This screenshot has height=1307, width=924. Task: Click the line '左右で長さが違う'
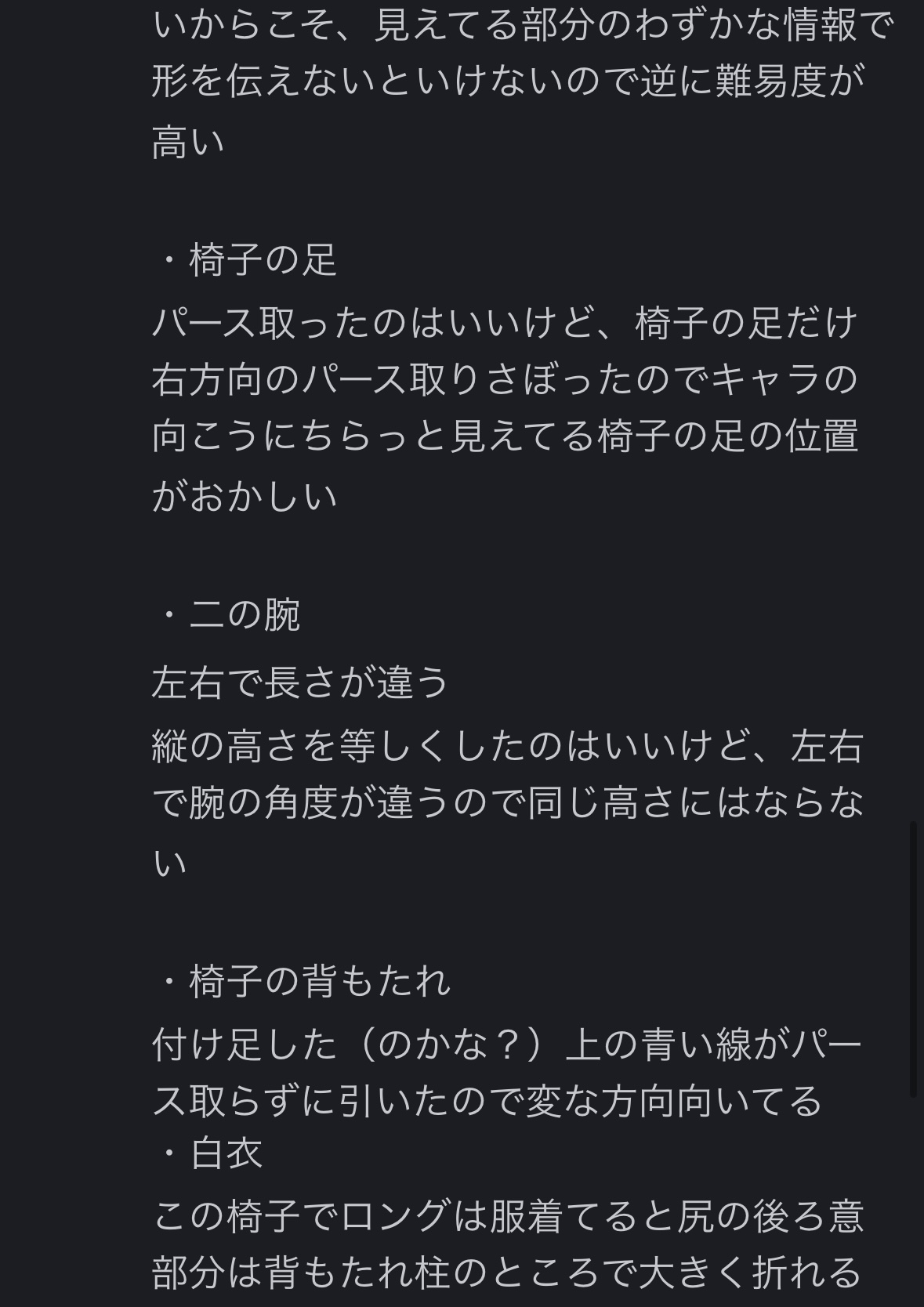tap(301, 682)
